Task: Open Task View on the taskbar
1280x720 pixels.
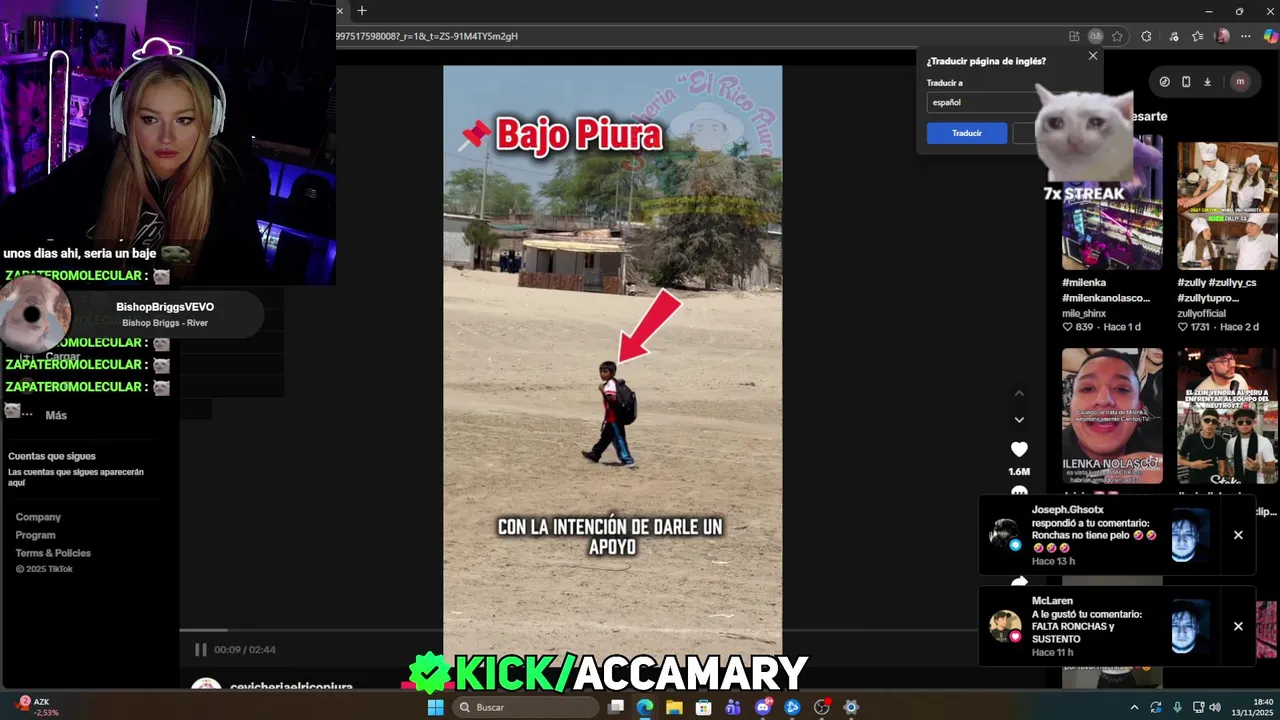Action: (x=616, y=707)
